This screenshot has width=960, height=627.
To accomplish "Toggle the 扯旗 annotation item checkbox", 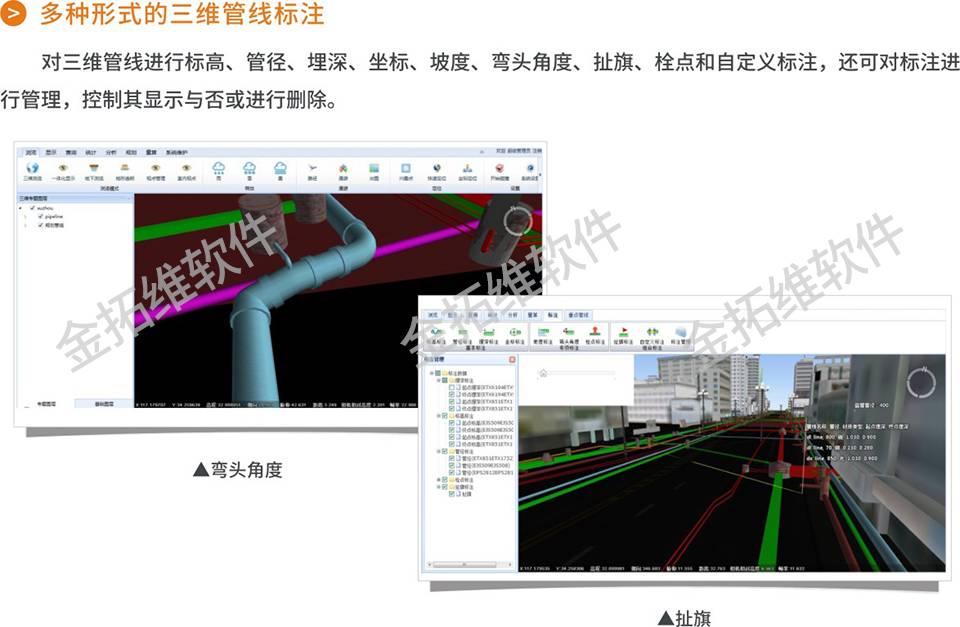I will click(x=453, y=494).
